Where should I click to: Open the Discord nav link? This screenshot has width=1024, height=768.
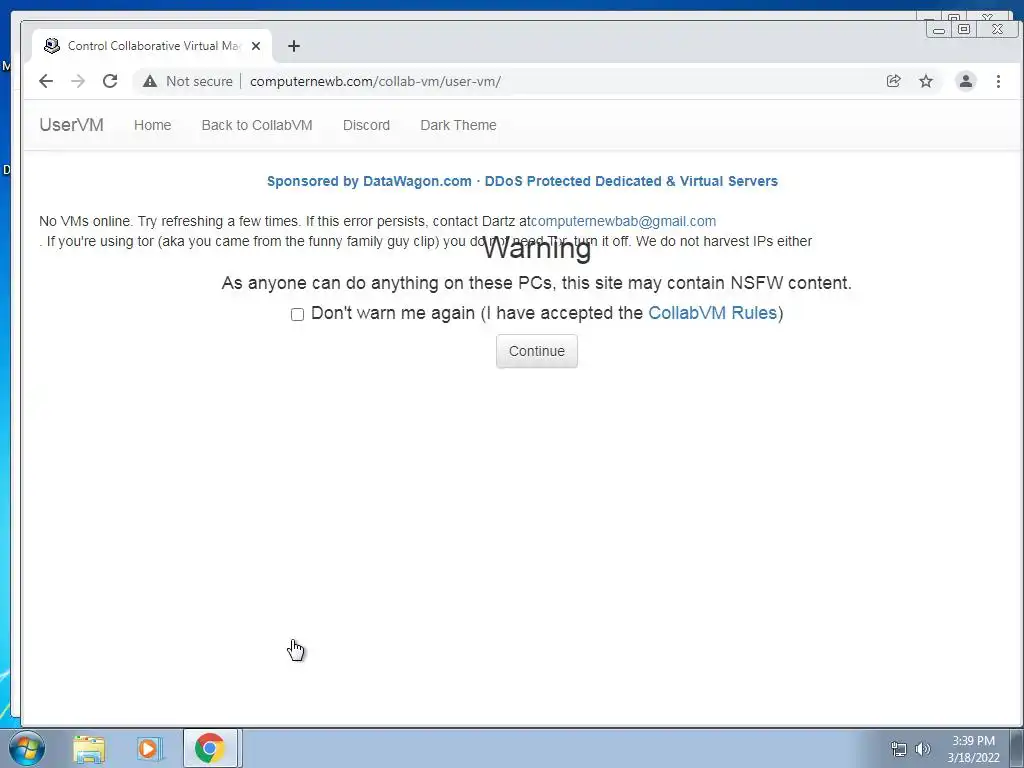(x=366, y=125)
